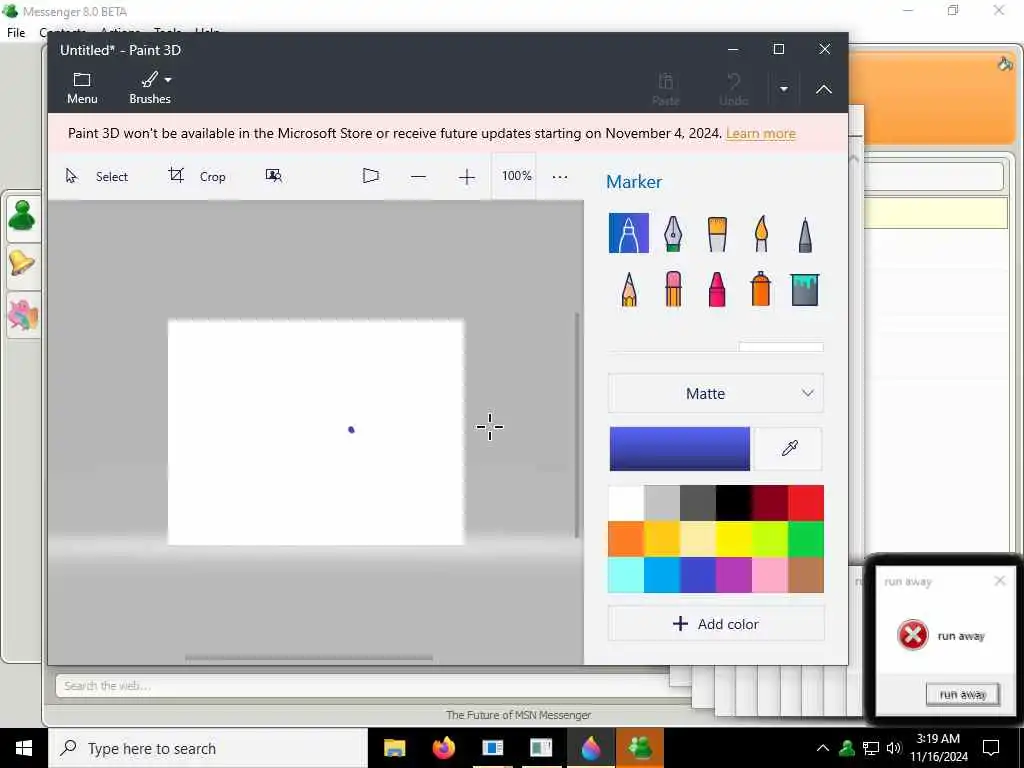Open the File menu in Messenger

coord(16,32)
